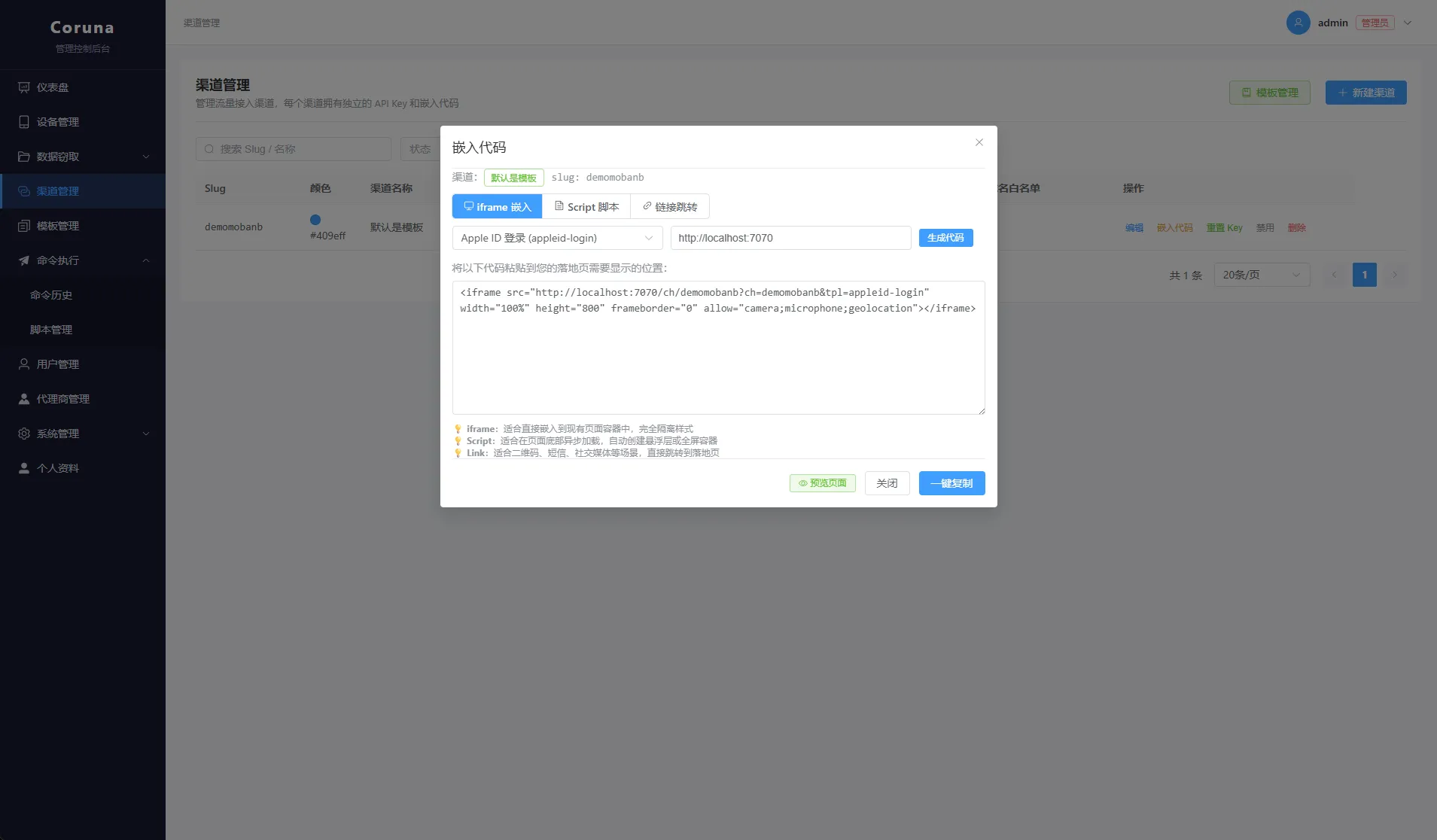
Task: Expand the 系统管理 submenu chevron
Action: click(x=146, y=434)
